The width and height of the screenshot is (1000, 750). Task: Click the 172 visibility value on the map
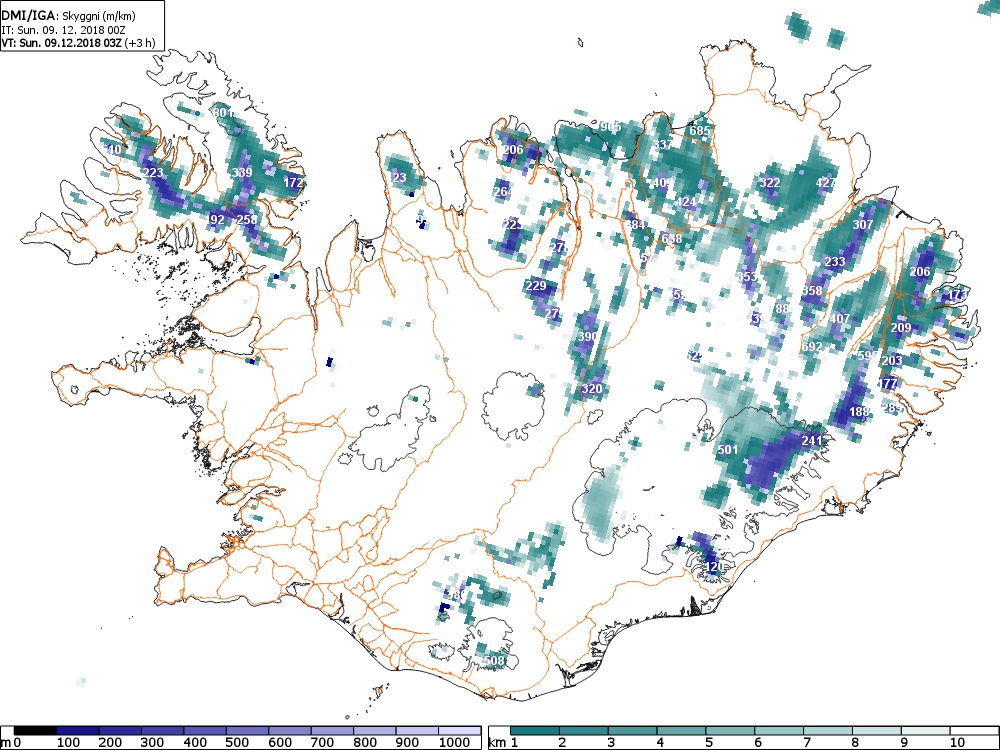(x=293, y=182)
